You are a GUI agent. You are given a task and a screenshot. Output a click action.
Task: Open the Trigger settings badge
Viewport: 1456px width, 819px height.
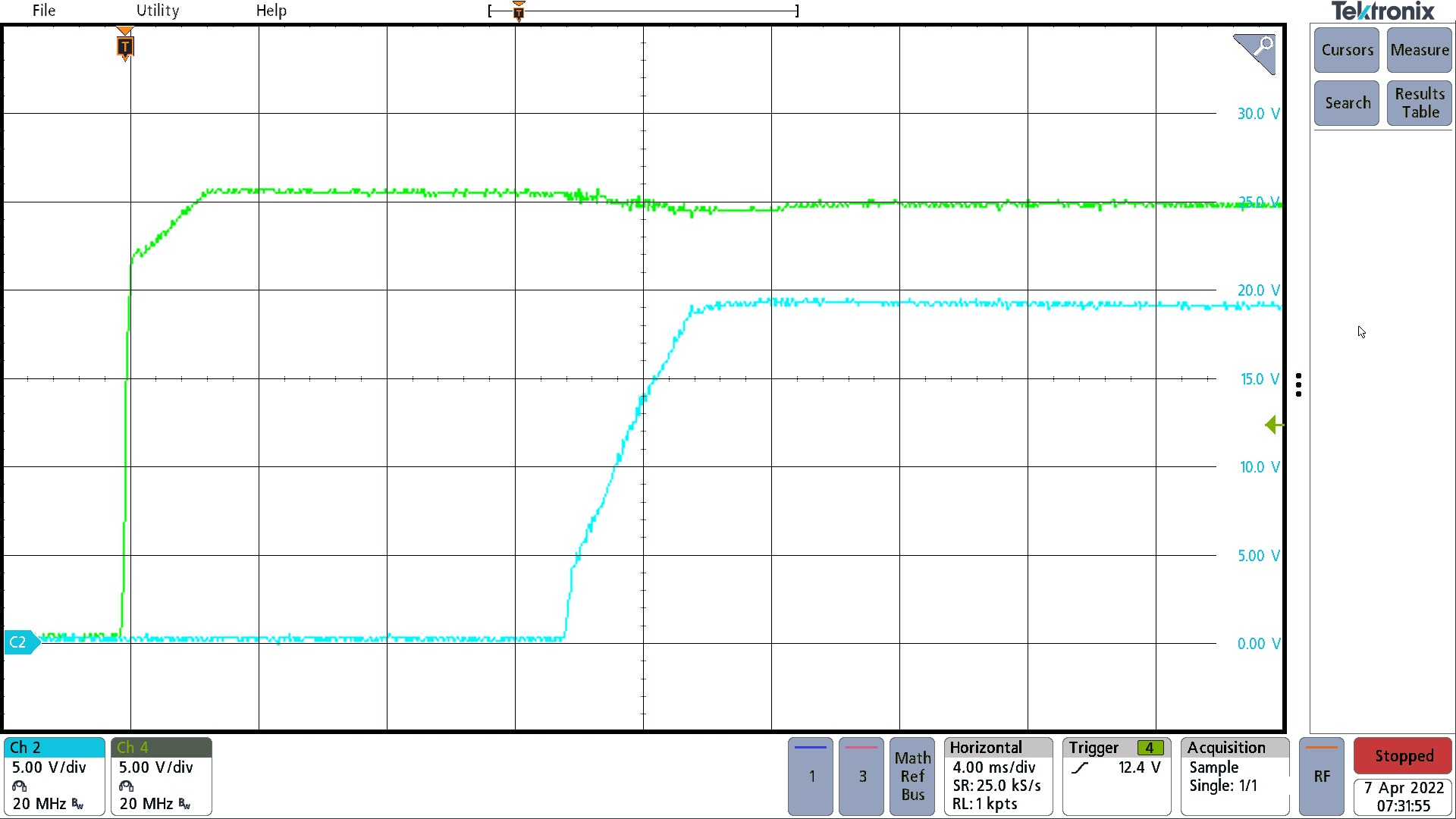pyautogui.click(x=1117, y=777)
